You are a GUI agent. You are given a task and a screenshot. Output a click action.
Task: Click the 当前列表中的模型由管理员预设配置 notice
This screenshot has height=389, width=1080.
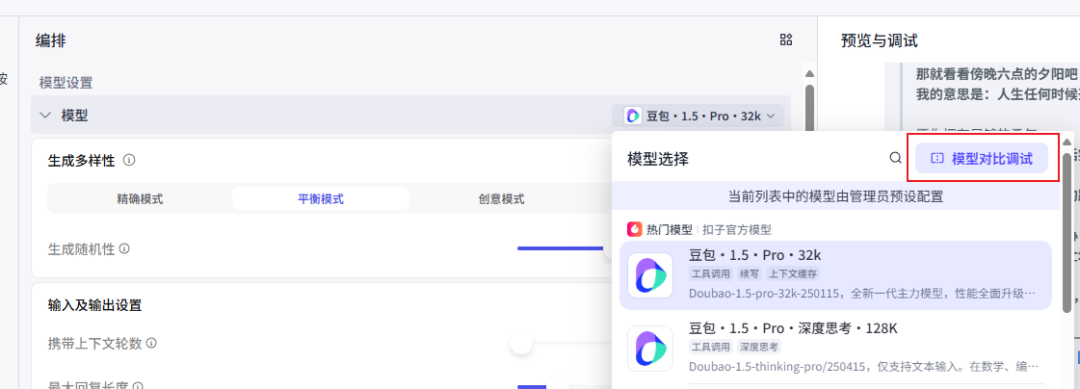[x=835, y=196]
